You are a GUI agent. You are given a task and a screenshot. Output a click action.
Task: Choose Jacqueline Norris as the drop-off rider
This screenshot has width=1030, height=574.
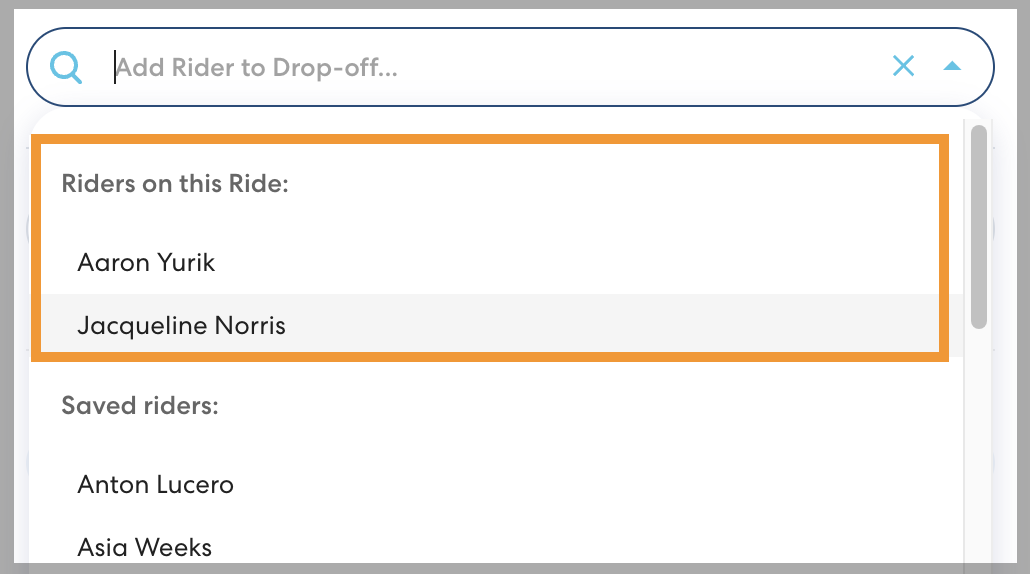[182, 326]
